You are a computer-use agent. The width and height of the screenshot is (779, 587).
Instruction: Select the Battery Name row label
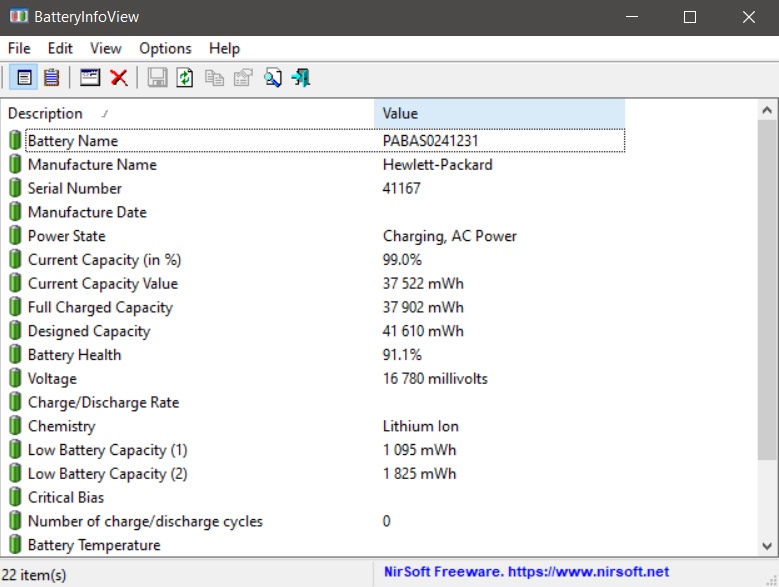tap(73, 141)
